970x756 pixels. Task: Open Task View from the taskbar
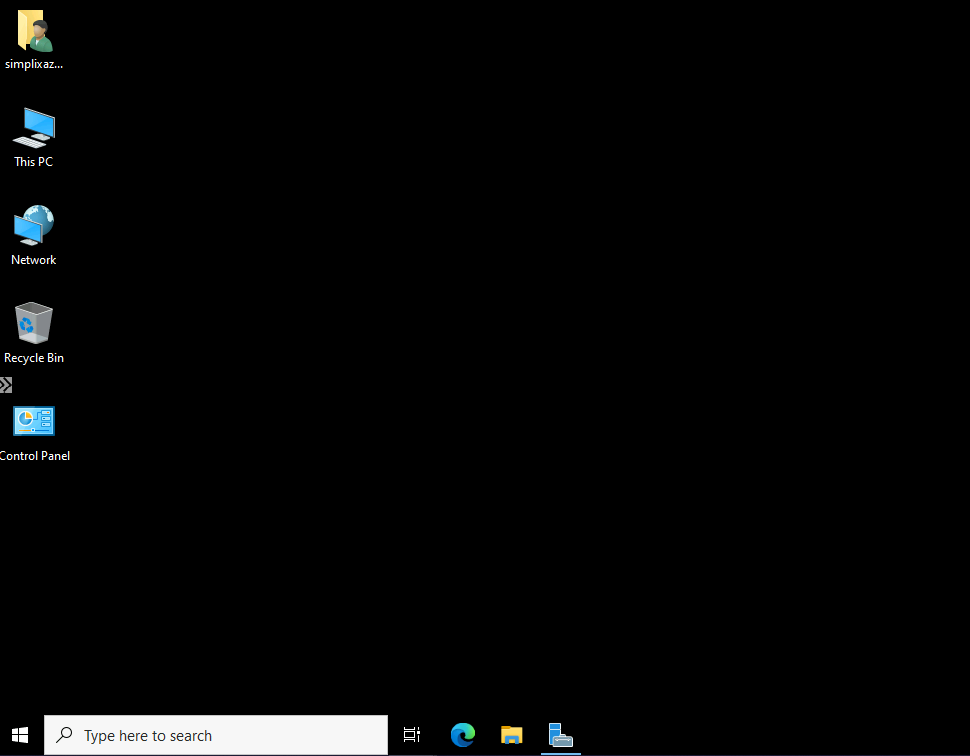[x=412, y=735]
